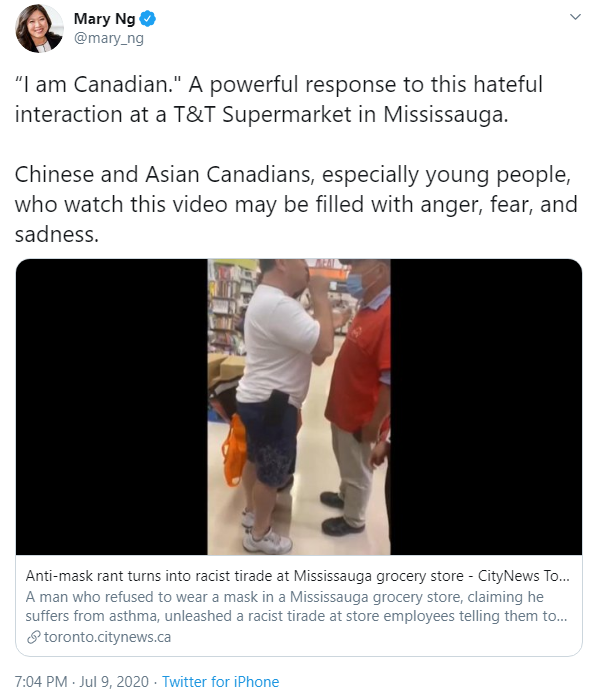The image size is (594, 693).
Task: Click the grocery store video thumbnail
Action: click(299, 407)
